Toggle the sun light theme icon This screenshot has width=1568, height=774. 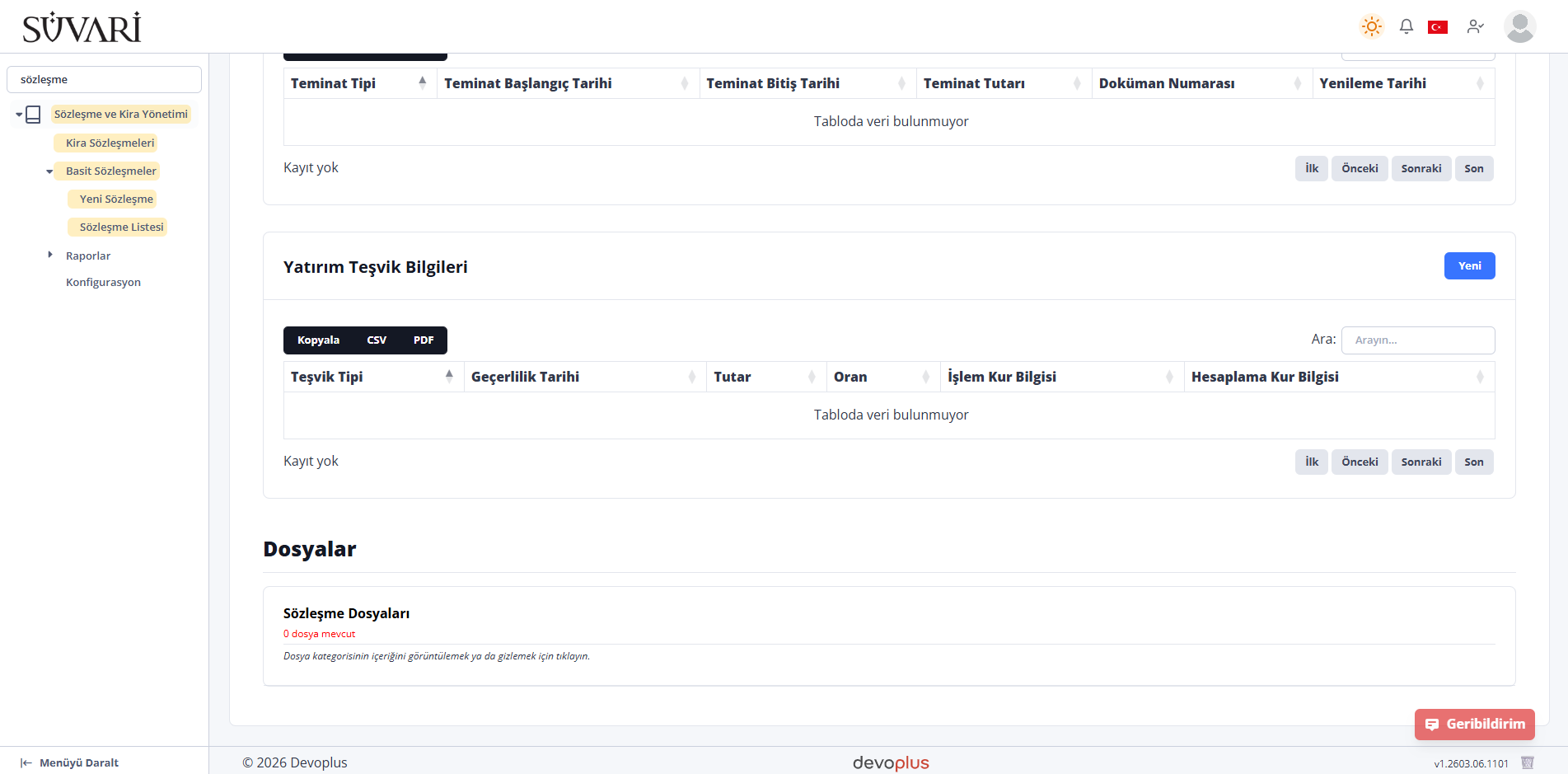coord(1372,26)
